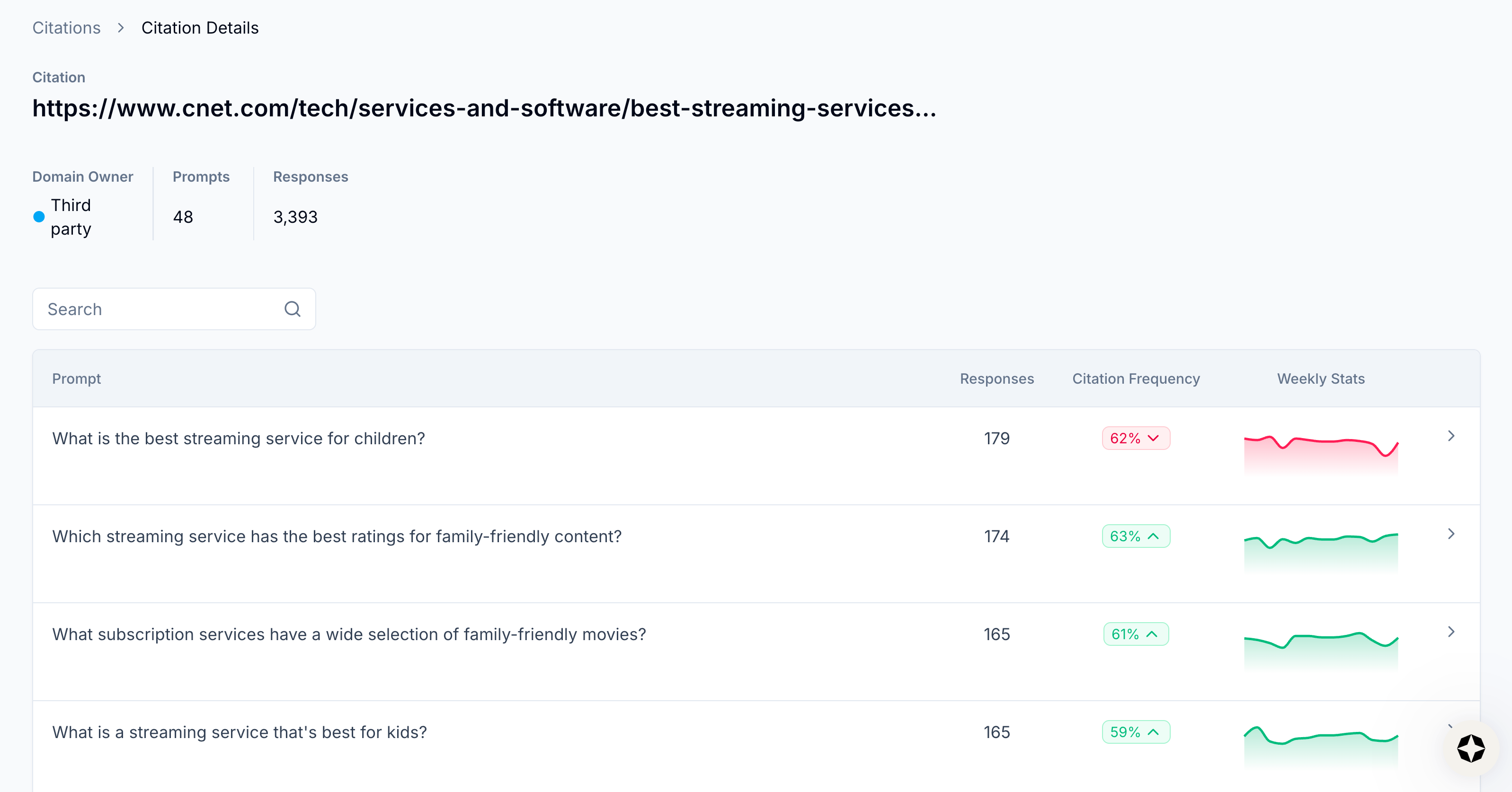Viewport: 1512px width, 792px height.
Task: Open red weekly stats sparkline for children prompt
Action: pos(1321,452)
